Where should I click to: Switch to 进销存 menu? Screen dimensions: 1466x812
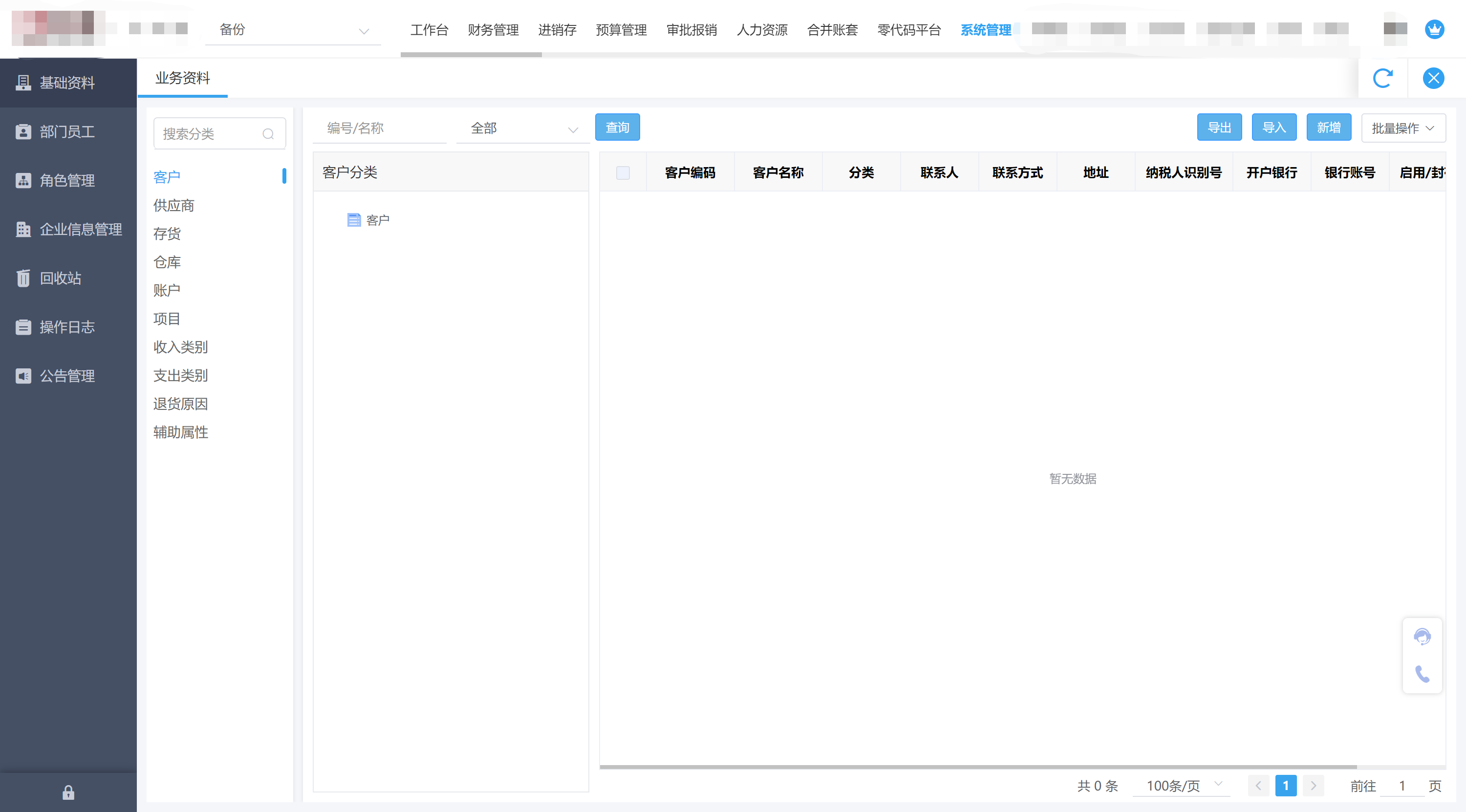click(x=557, y=30)
